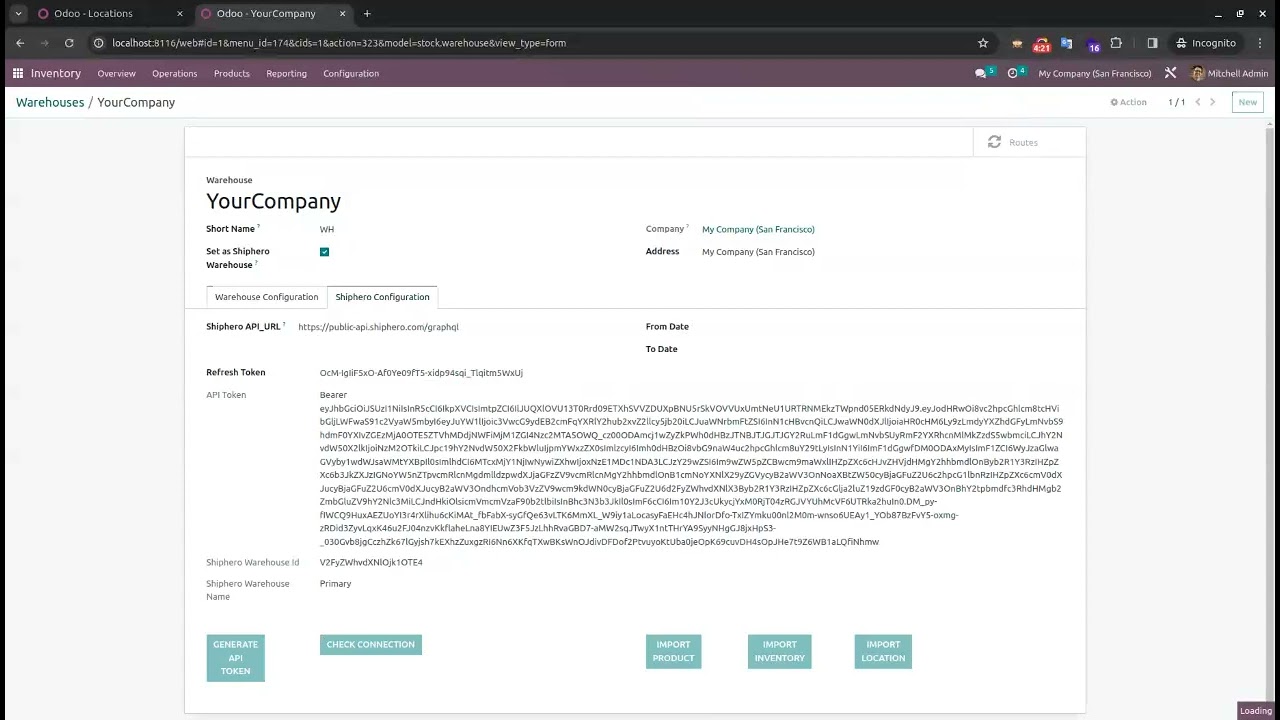Viewport: 1280px width, 720px height.
Task: Click the browser back arrow
Action: [20, 43]
